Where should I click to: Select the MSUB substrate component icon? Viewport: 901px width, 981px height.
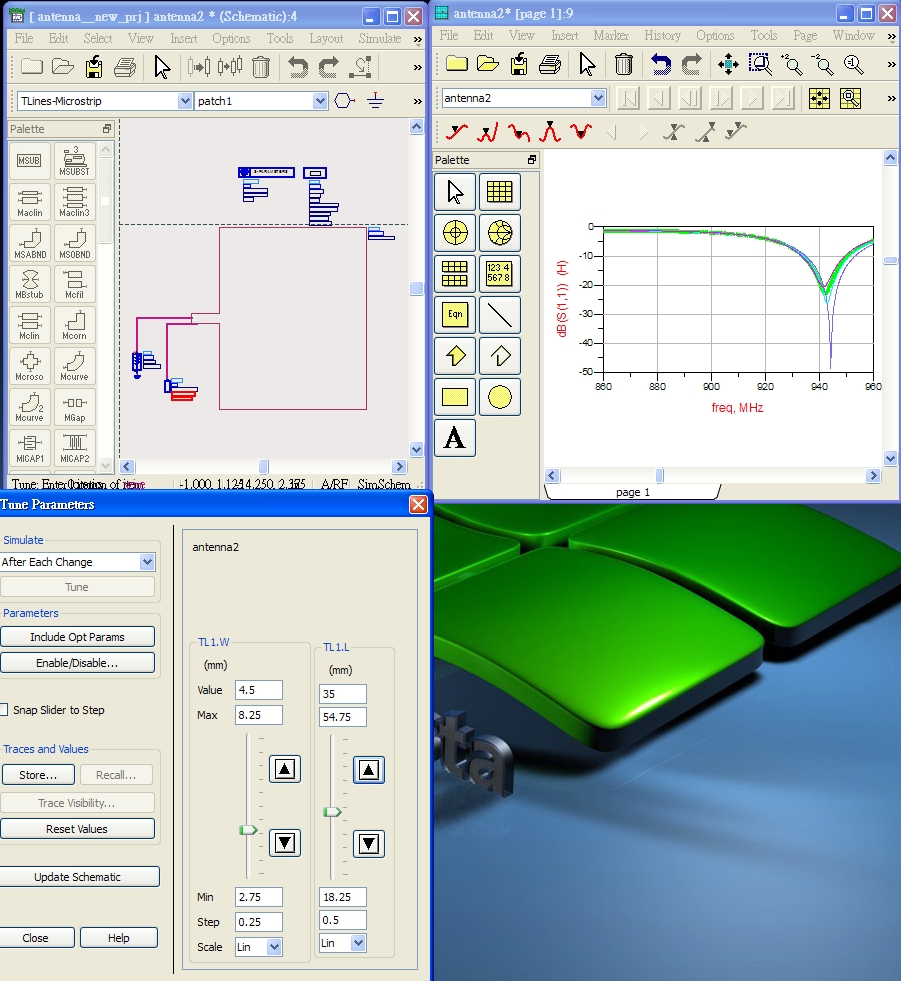[x=29, y=161]
